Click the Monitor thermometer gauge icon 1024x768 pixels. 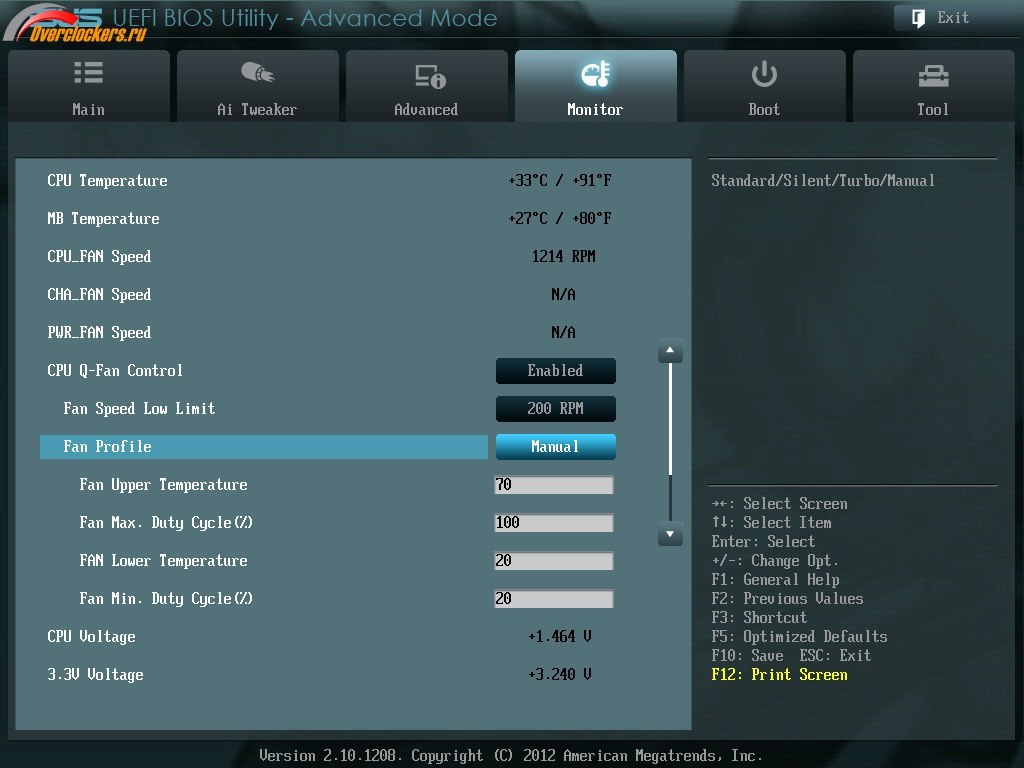click(x=595, y=74)
